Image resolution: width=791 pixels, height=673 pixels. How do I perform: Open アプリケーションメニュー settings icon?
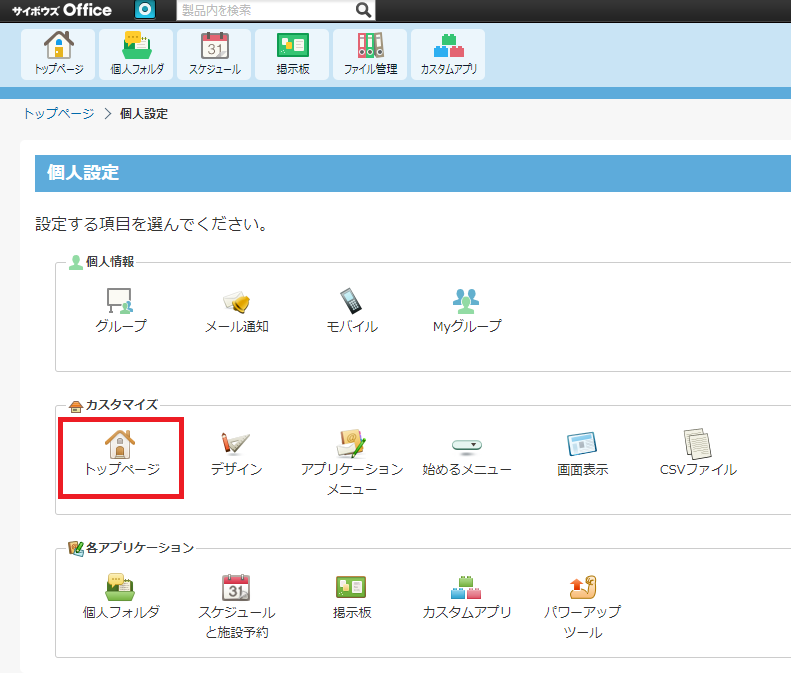point(352,444)
